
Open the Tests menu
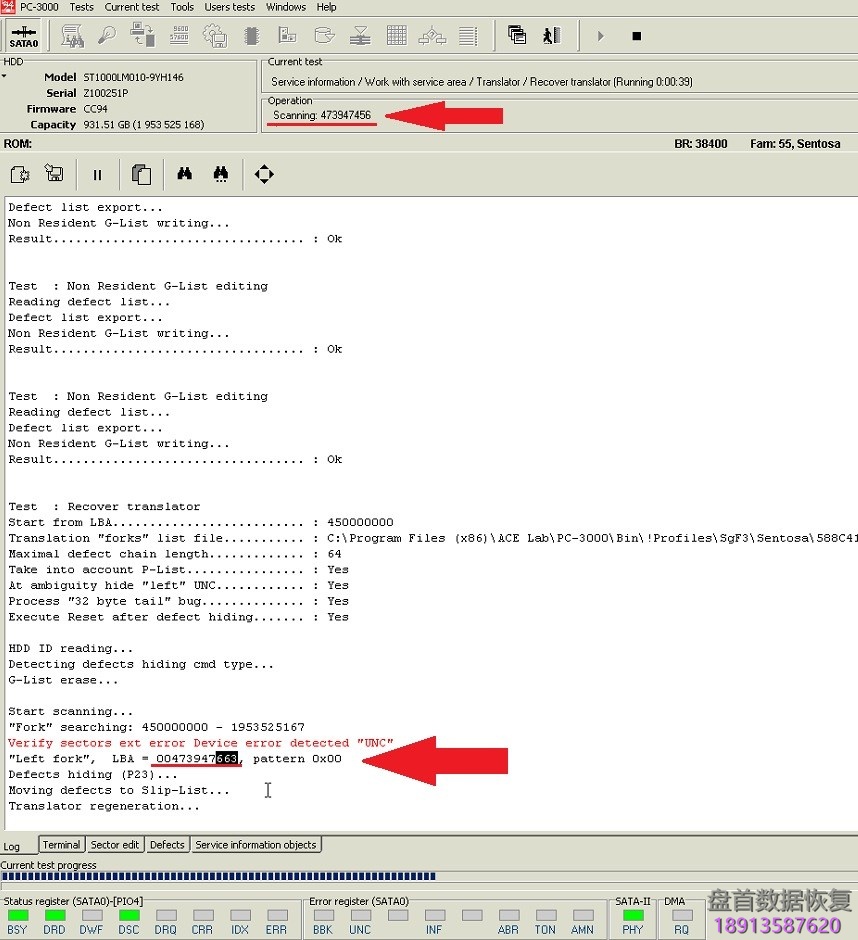coord(81,7)
